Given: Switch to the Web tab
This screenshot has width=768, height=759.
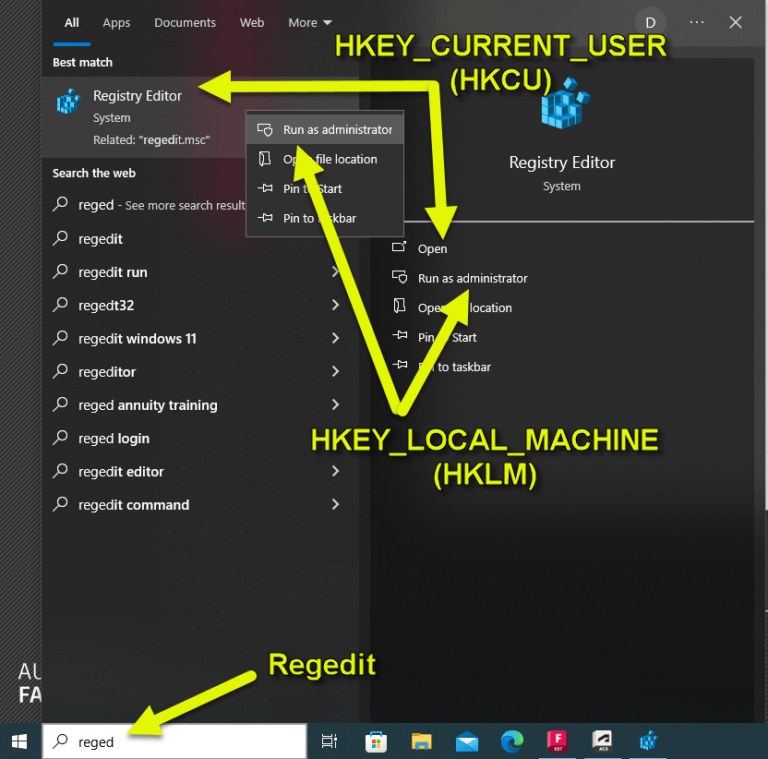Looking at the screenshot, I should [252, 23].
